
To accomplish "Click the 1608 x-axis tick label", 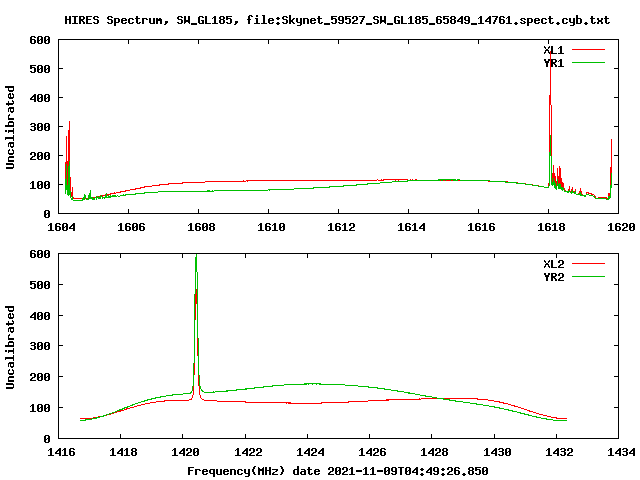I will click(x=201, y=227).
